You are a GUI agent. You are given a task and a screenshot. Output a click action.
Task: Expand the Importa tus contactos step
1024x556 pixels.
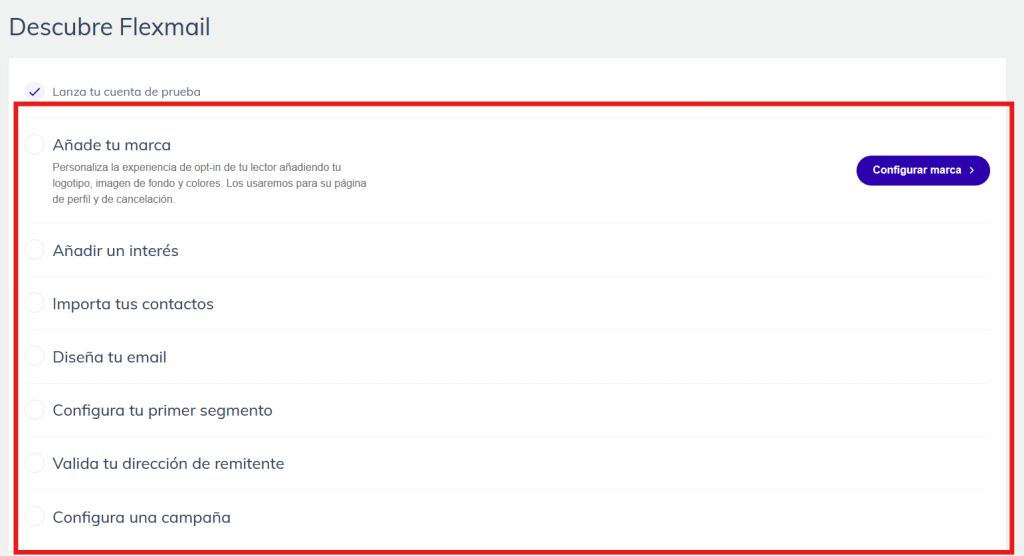[133, 304]
